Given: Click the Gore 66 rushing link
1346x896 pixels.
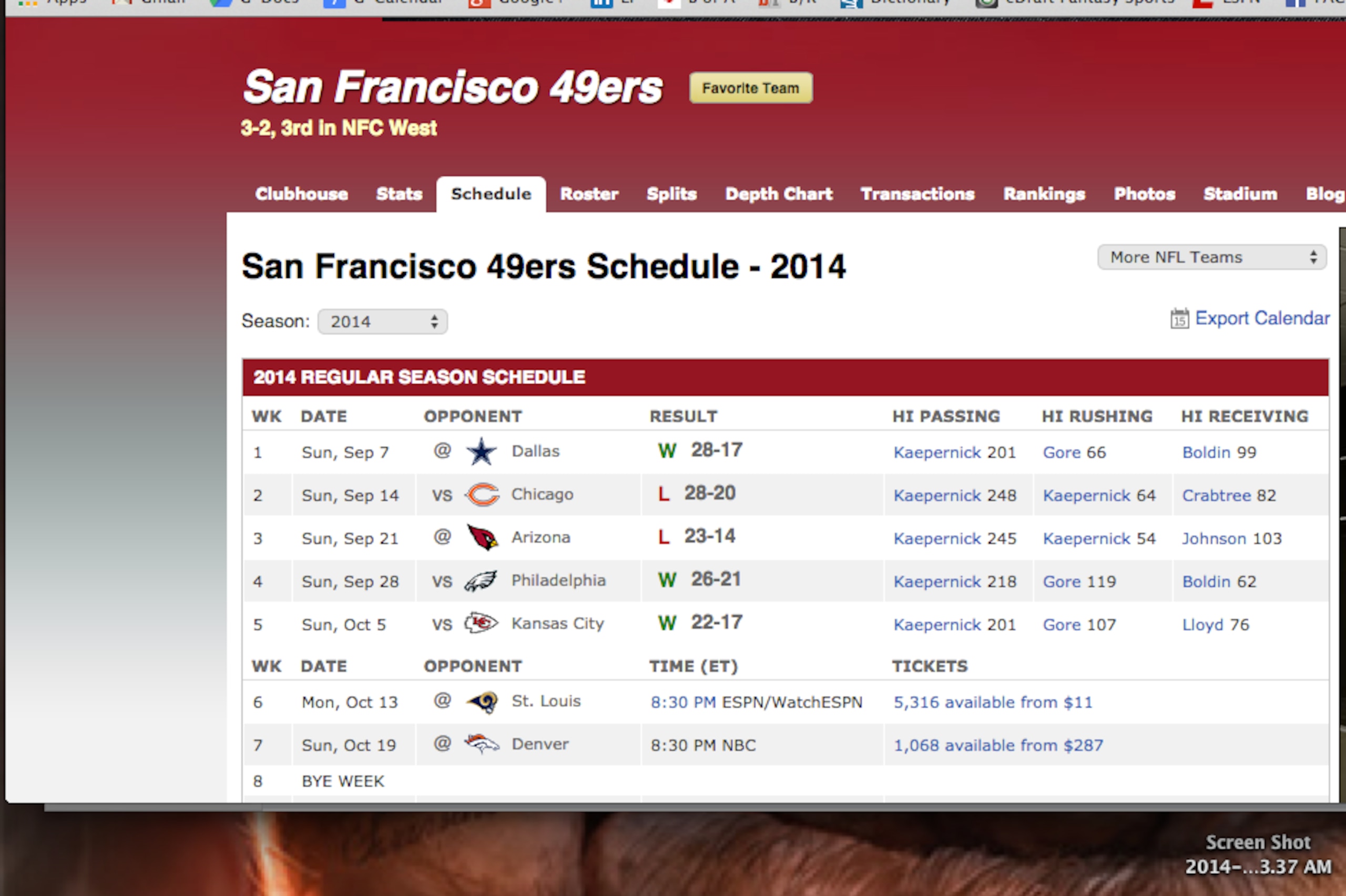Looking at the screenshot, I should (x=1062, y=452).
